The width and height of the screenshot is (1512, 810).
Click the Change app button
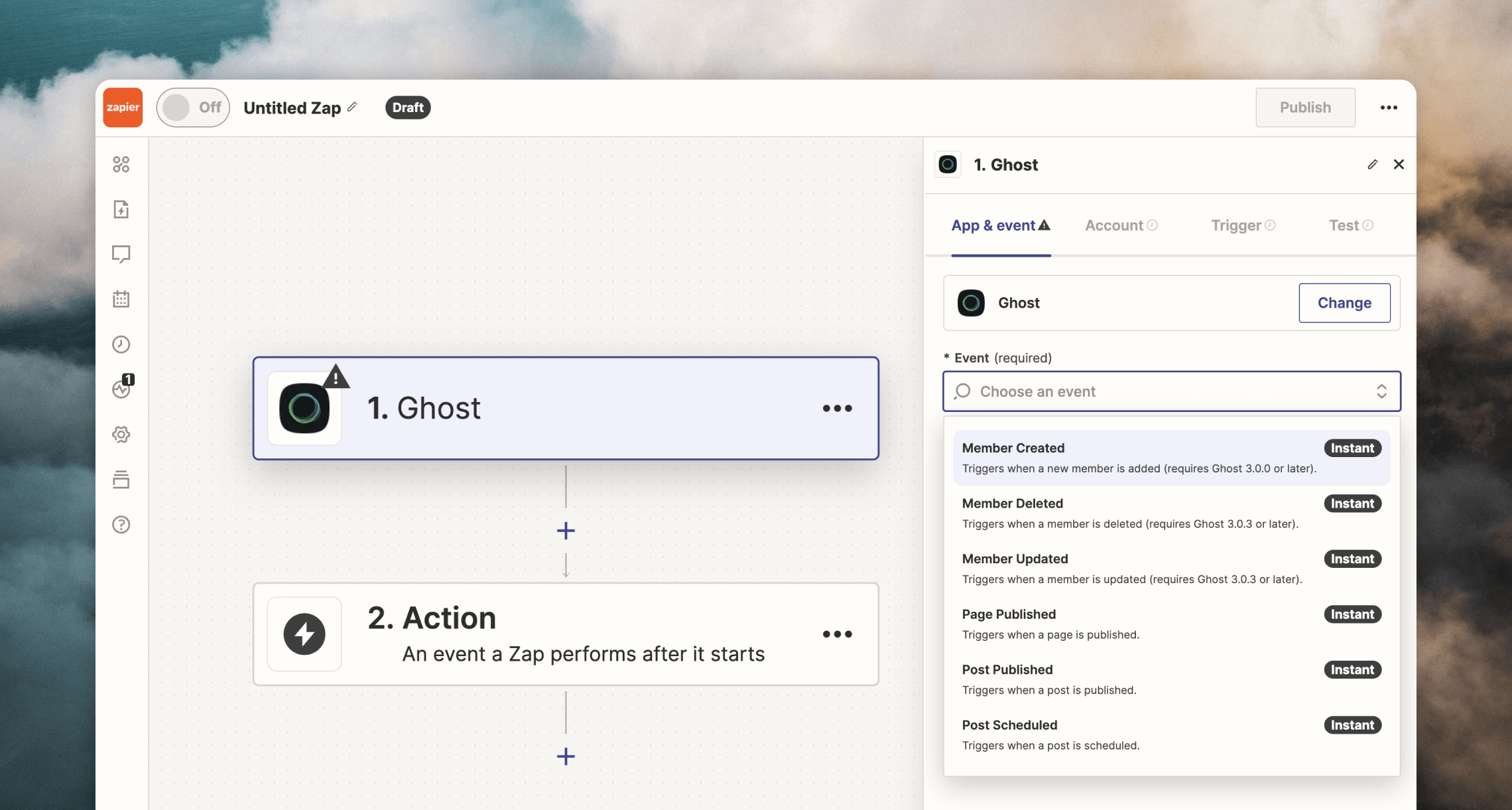(x=1344, y=303)
